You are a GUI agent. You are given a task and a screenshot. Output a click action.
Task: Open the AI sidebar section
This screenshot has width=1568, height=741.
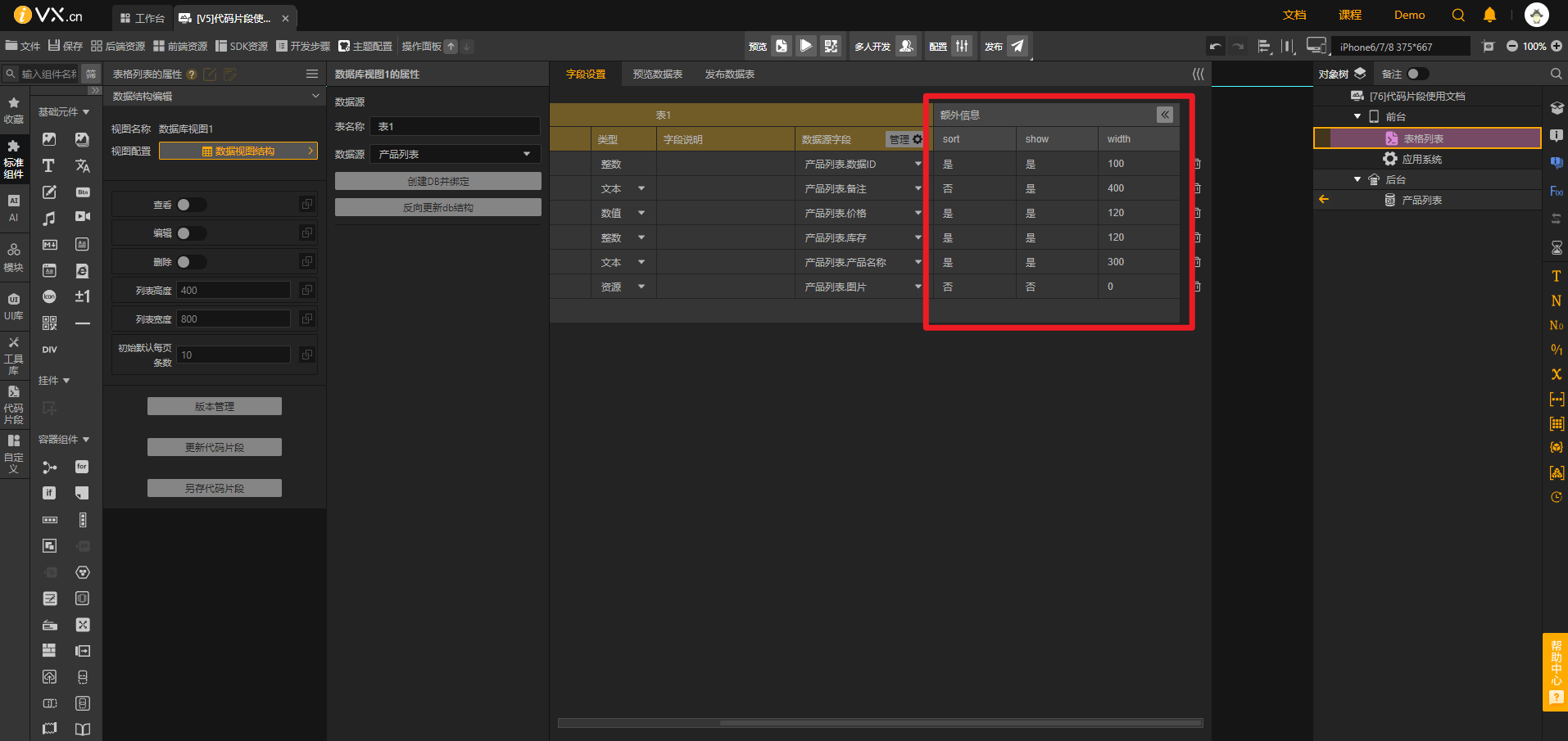tap(14, 208)
